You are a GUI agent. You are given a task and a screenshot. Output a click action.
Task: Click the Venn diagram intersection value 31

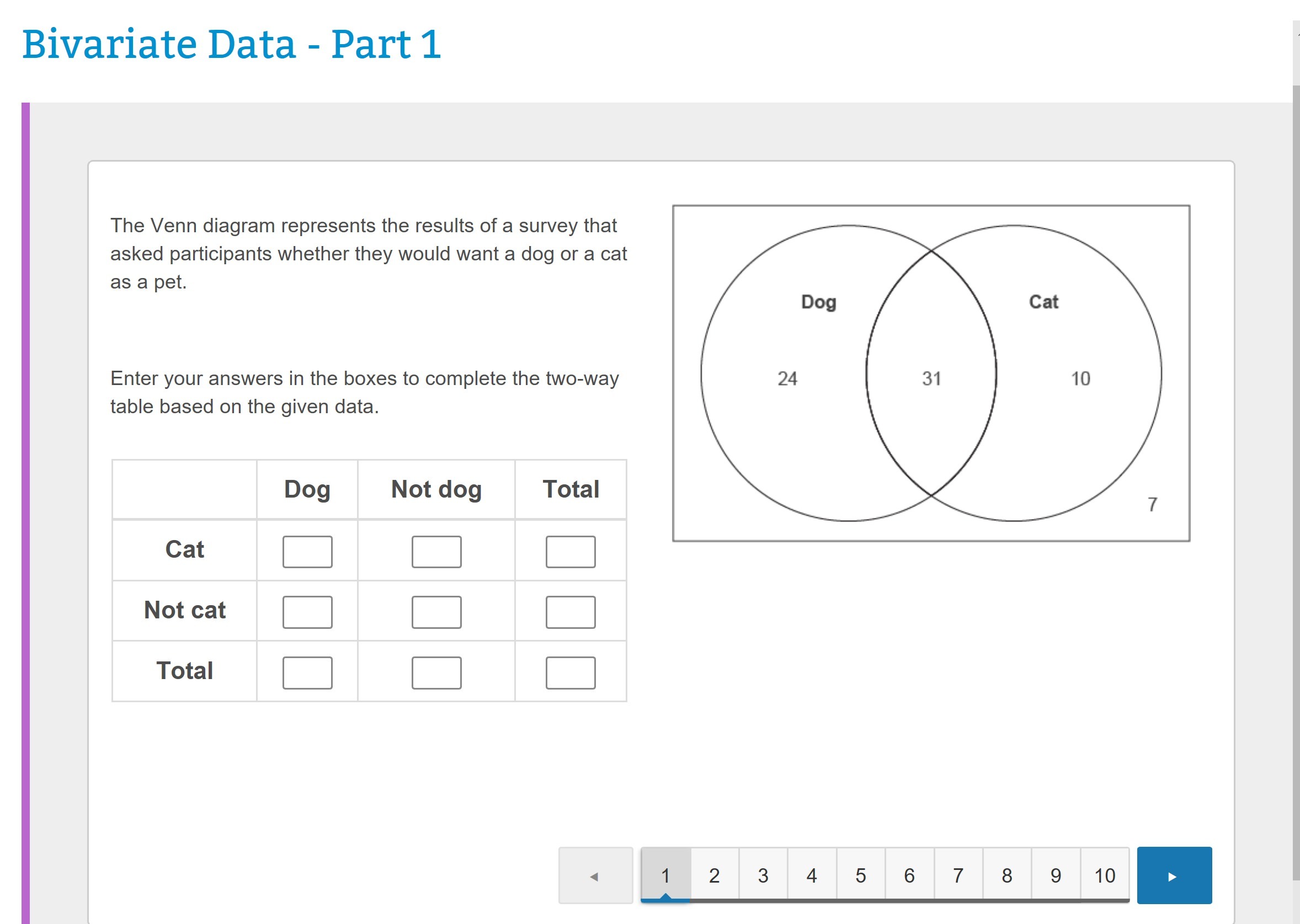click(931, 378)
